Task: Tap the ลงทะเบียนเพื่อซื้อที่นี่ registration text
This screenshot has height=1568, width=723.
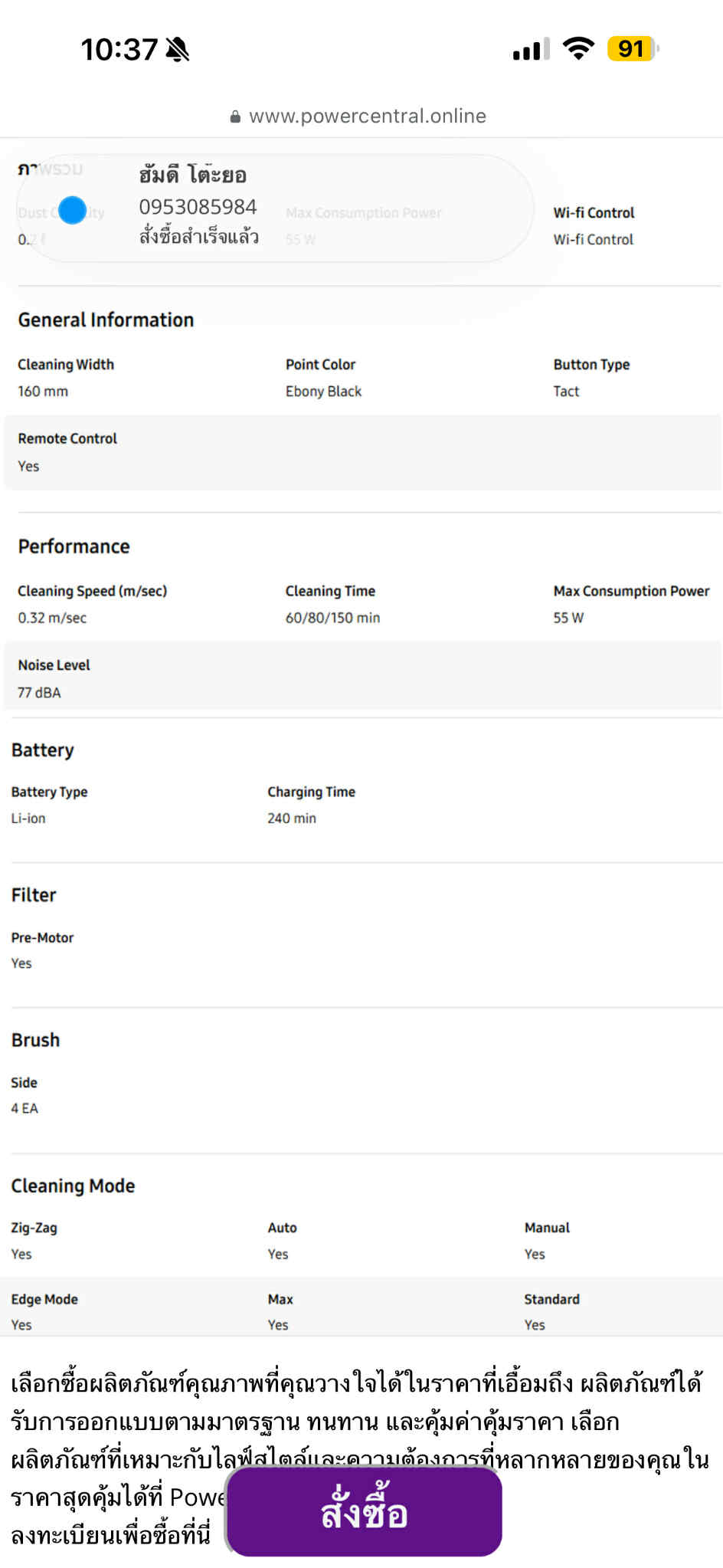Action: (x=110, y=1535)
